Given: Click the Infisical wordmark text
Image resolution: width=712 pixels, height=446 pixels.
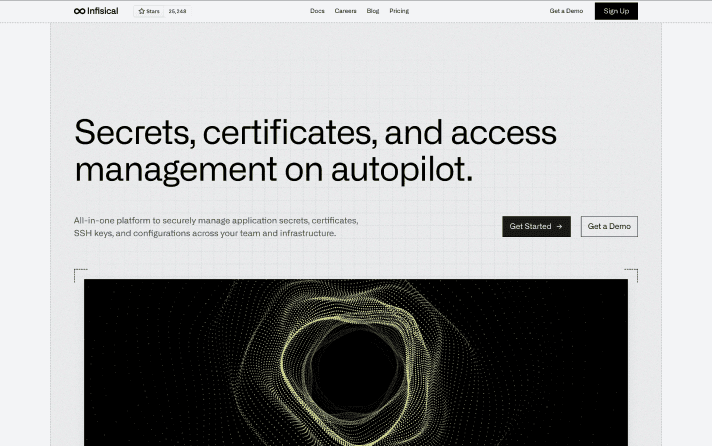Looking at the screenshot, I should (103, 11).
